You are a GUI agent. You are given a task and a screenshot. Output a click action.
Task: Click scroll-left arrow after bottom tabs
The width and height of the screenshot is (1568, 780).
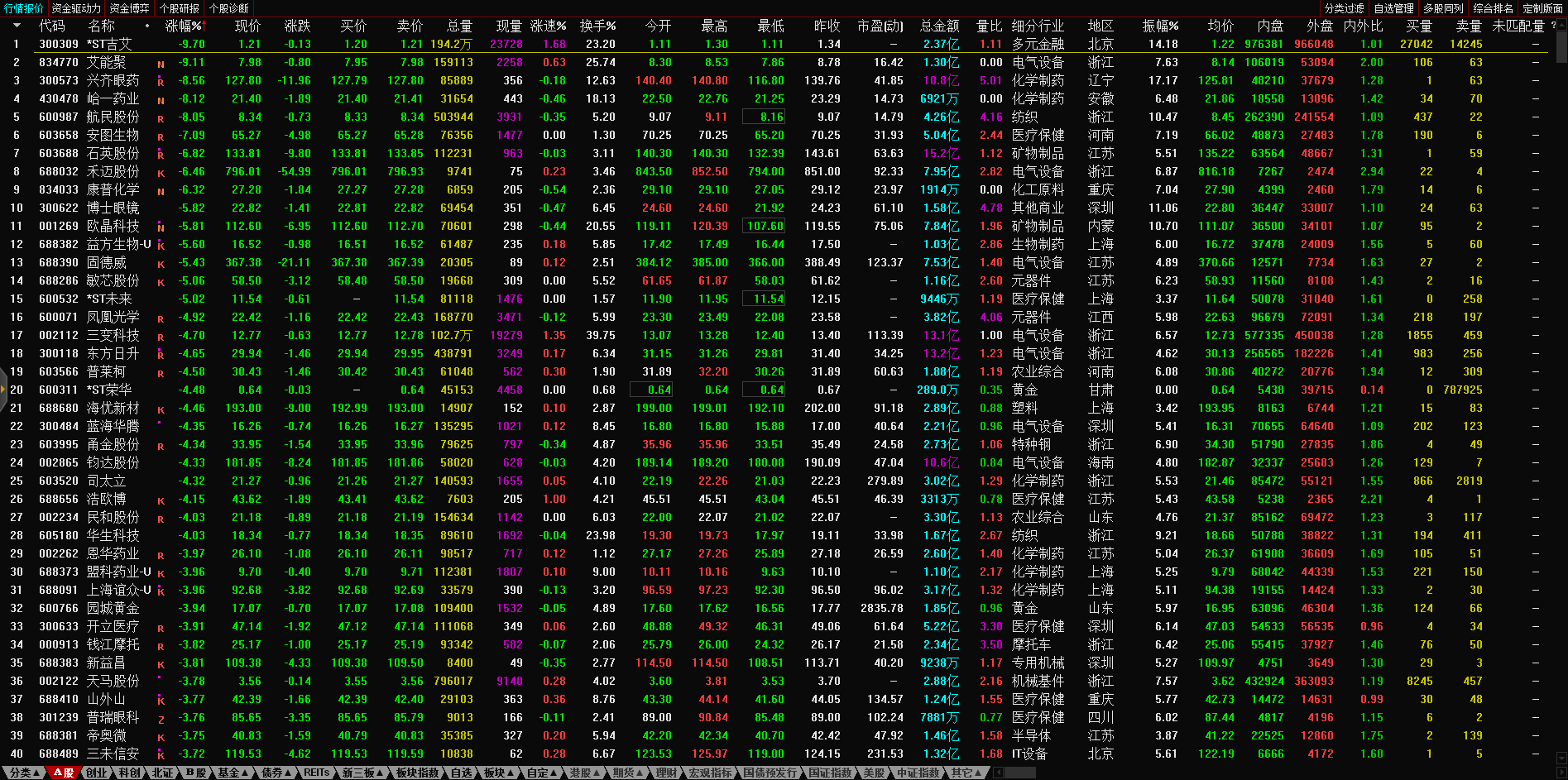999,773
